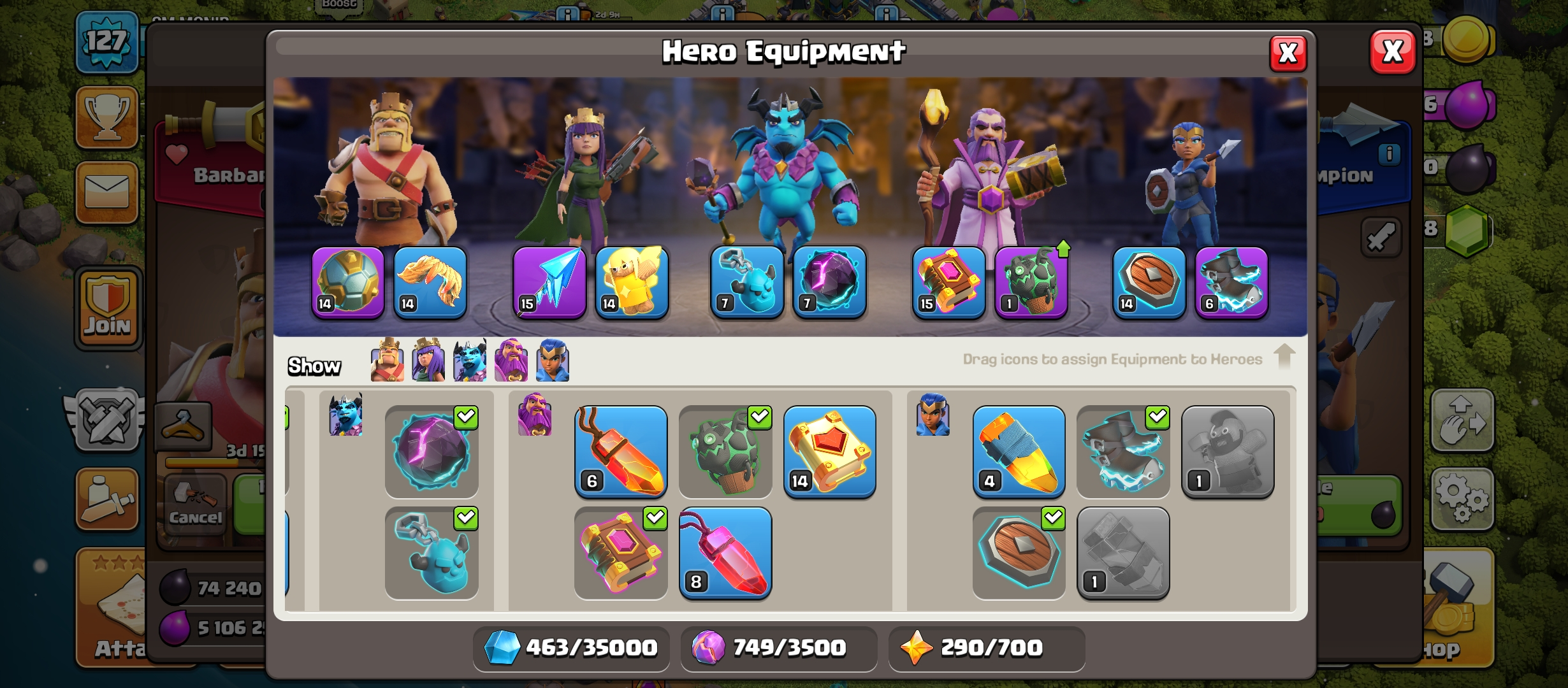Select the Barbarian King's level 14 shield equipment
This screenshot has height=688, width=1568.
click(348, 282)
